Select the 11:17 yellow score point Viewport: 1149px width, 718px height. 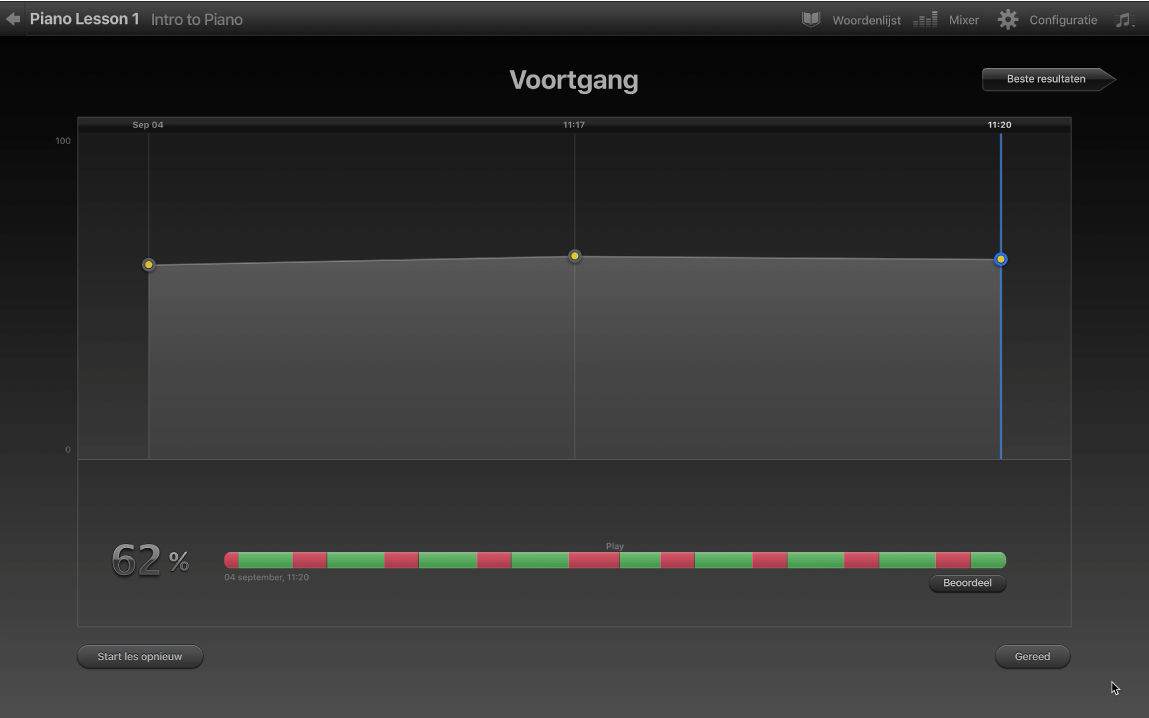(574, 256)
